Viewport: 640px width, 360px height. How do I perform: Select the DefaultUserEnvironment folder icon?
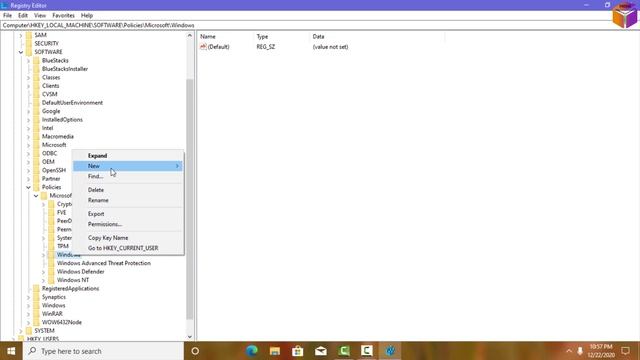[36, 103]
